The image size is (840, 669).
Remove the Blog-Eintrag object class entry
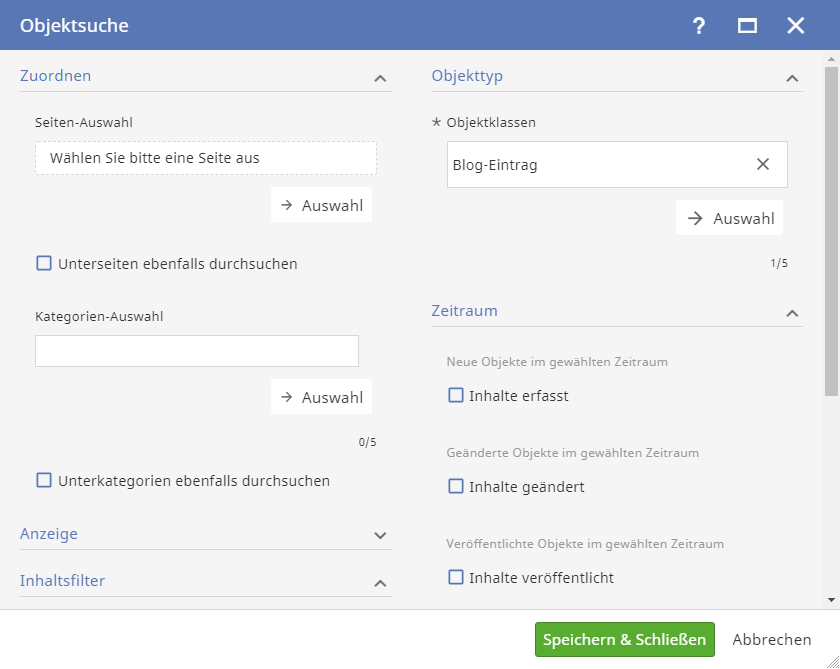(763, 164)
